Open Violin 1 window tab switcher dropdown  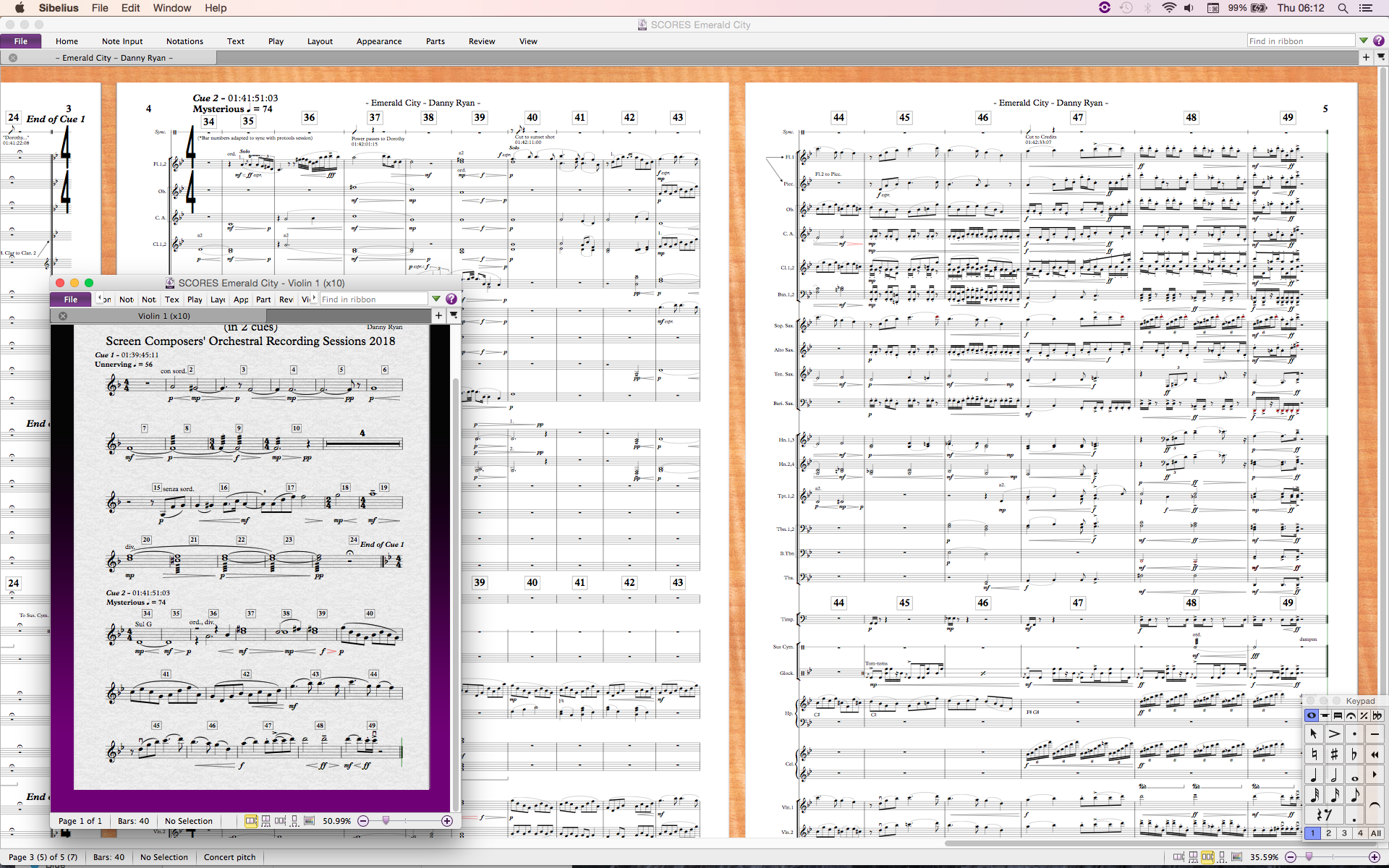[x=454, y=315]
